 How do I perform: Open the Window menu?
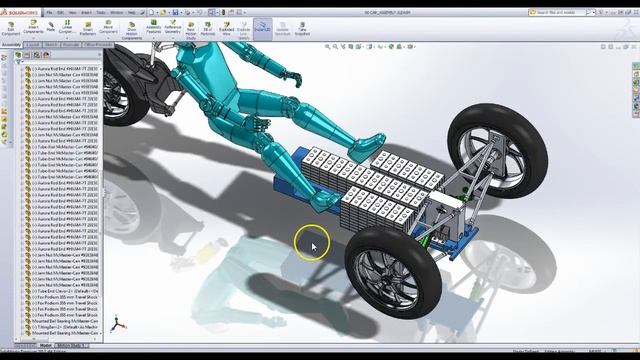pyautogui.click(x=117, y=13)
